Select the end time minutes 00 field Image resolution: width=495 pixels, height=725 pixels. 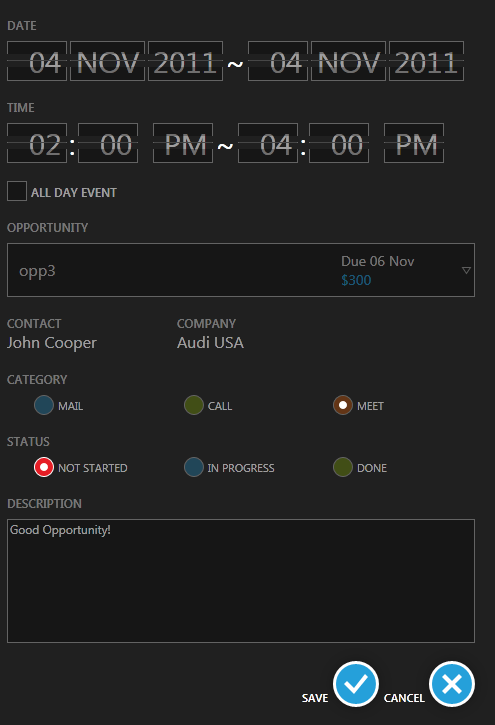[339, 143]
